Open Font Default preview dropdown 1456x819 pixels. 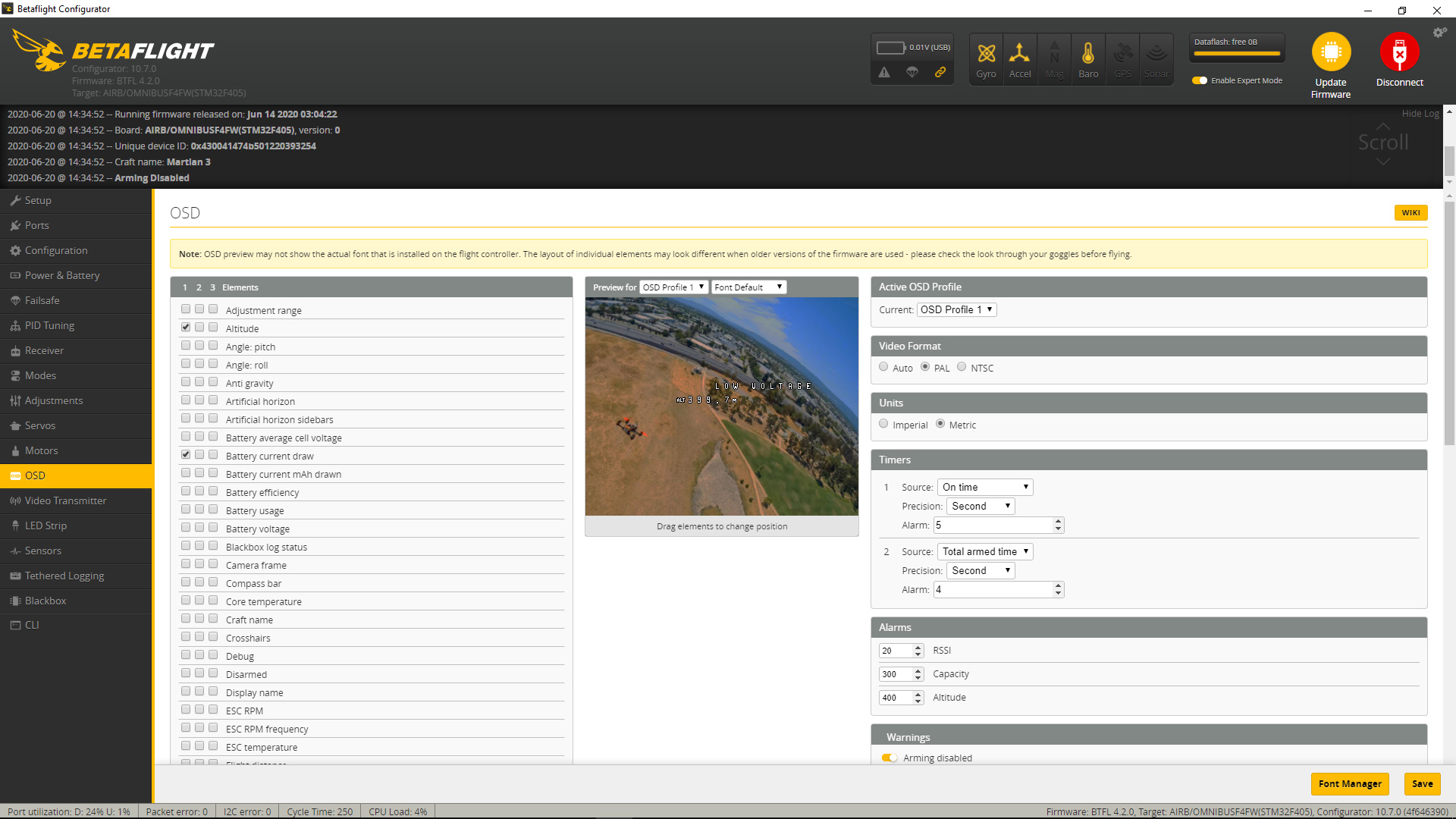coord(748,287)
